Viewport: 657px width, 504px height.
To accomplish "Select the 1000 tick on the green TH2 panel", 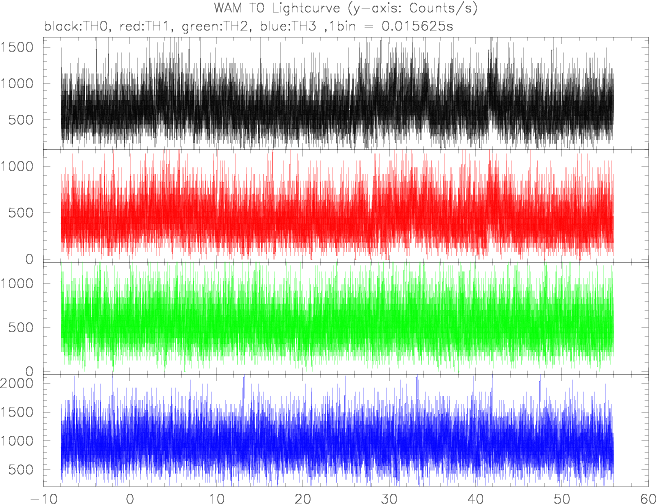I will [17, 283].
